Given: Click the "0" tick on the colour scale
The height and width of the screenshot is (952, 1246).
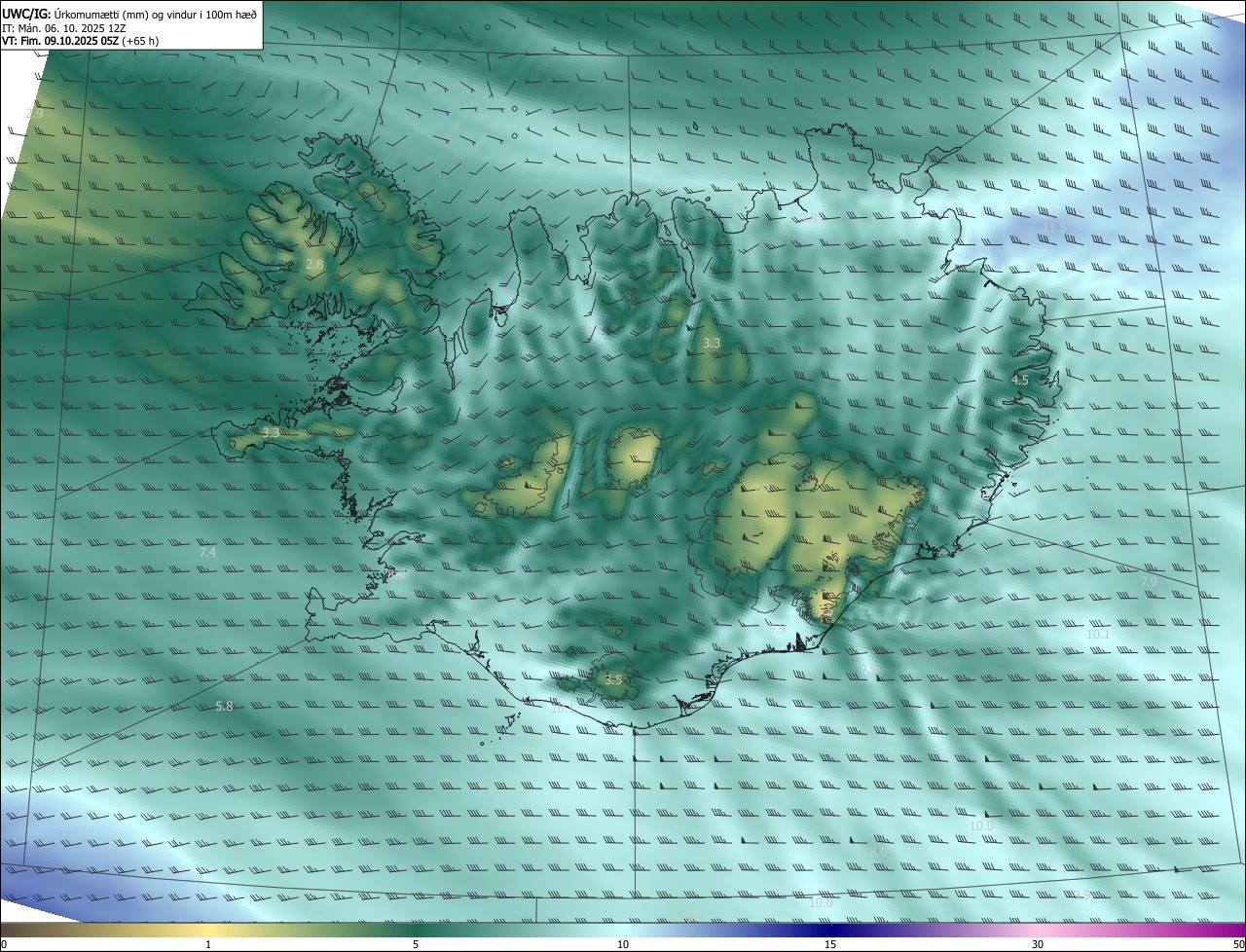Looking at the screenshot, I should [x=4, y=945].
